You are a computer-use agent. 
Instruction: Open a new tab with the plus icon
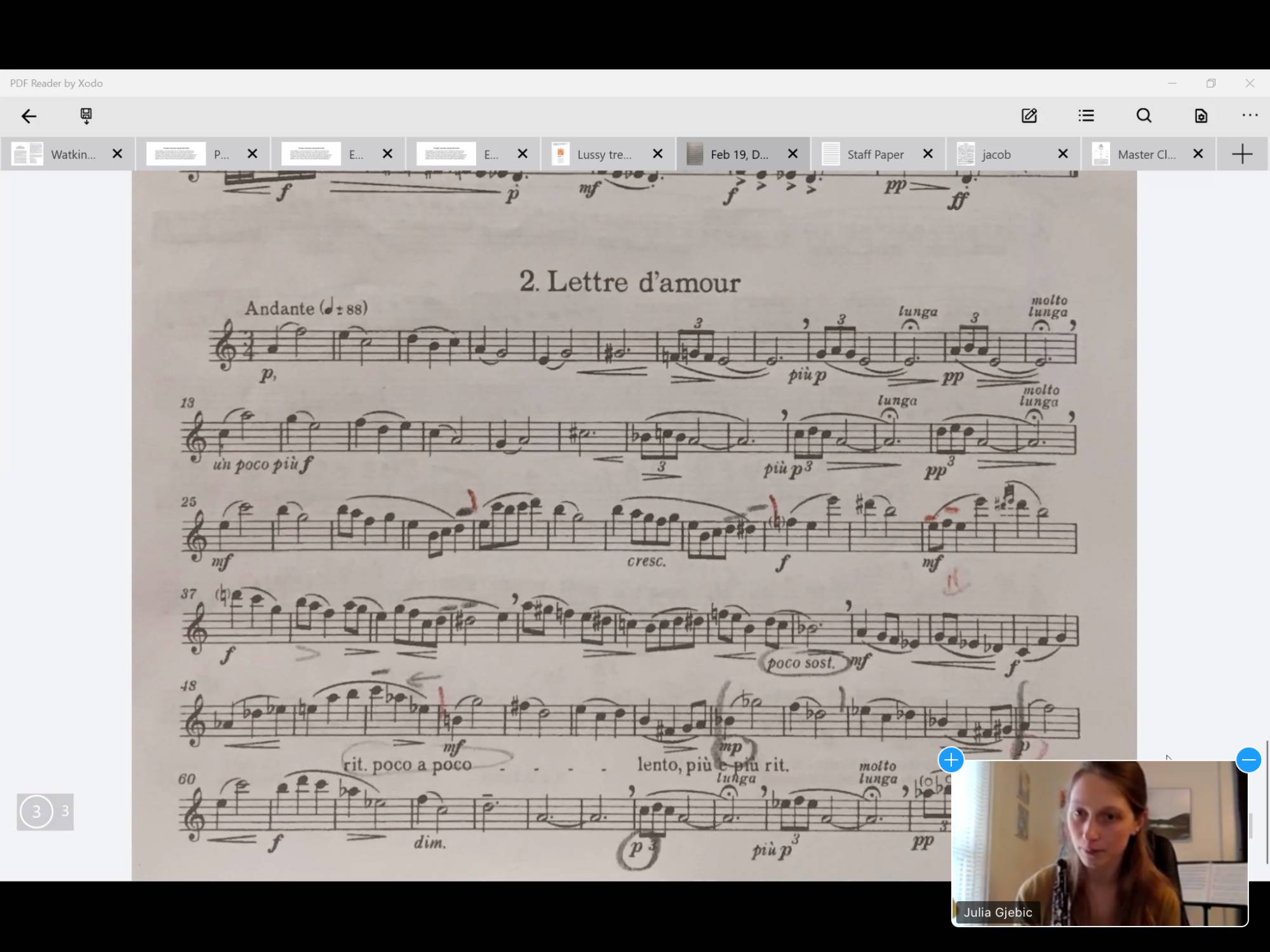[x=1242, y=154]
